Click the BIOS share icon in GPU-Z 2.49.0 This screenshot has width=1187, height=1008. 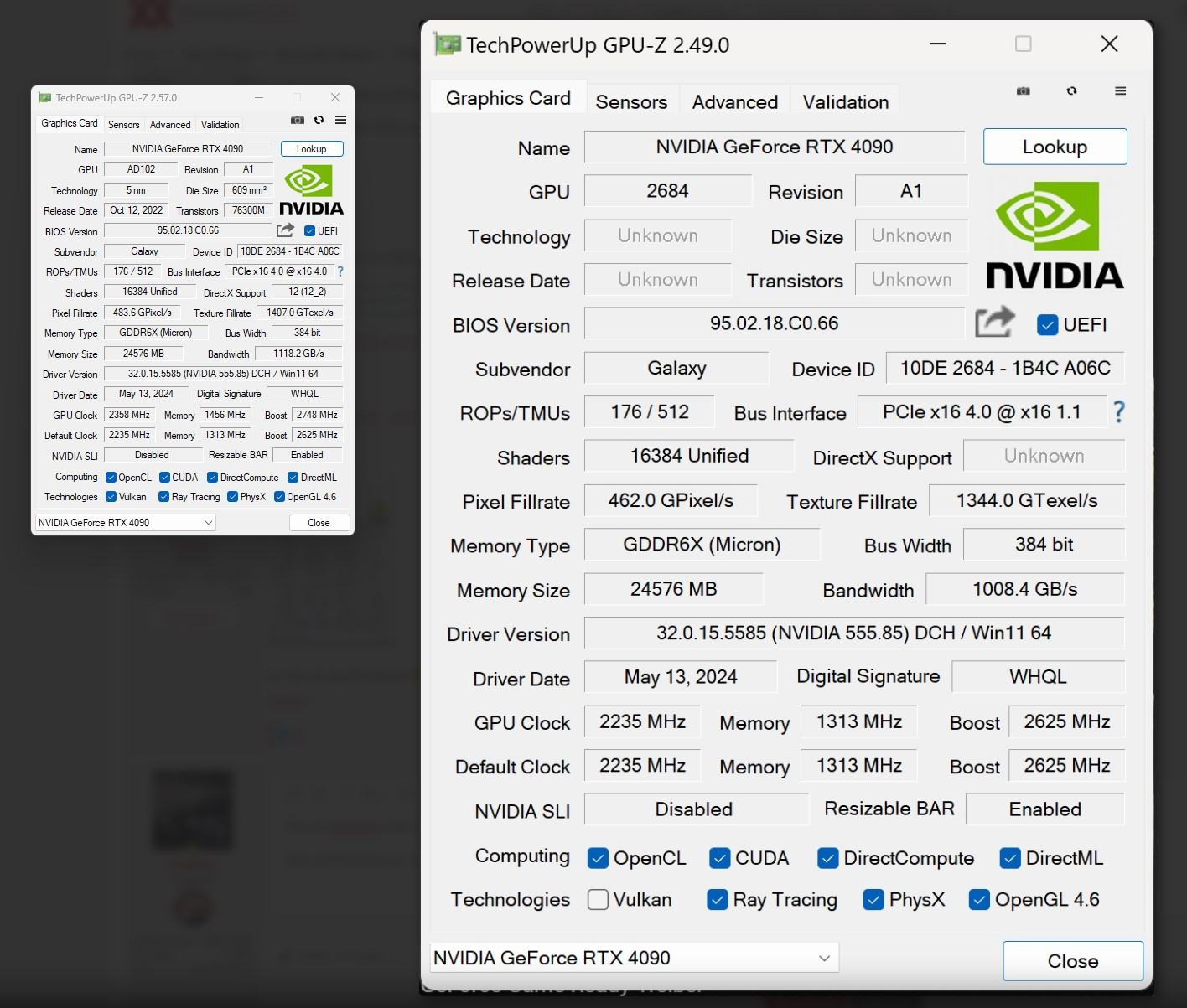[995, 323]
